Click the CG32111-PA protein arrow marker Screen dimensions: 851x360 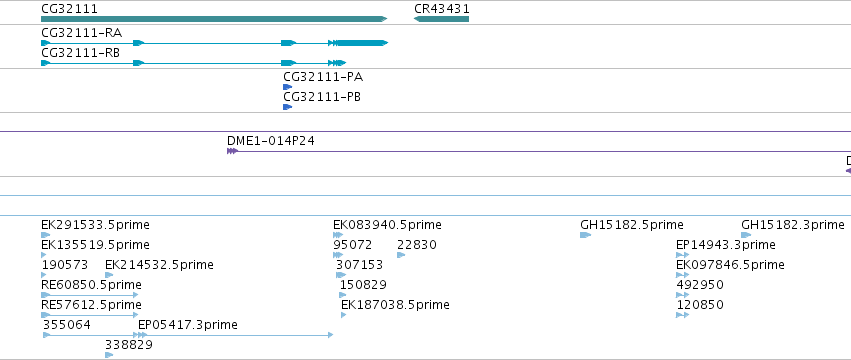(x=288, y=87)
